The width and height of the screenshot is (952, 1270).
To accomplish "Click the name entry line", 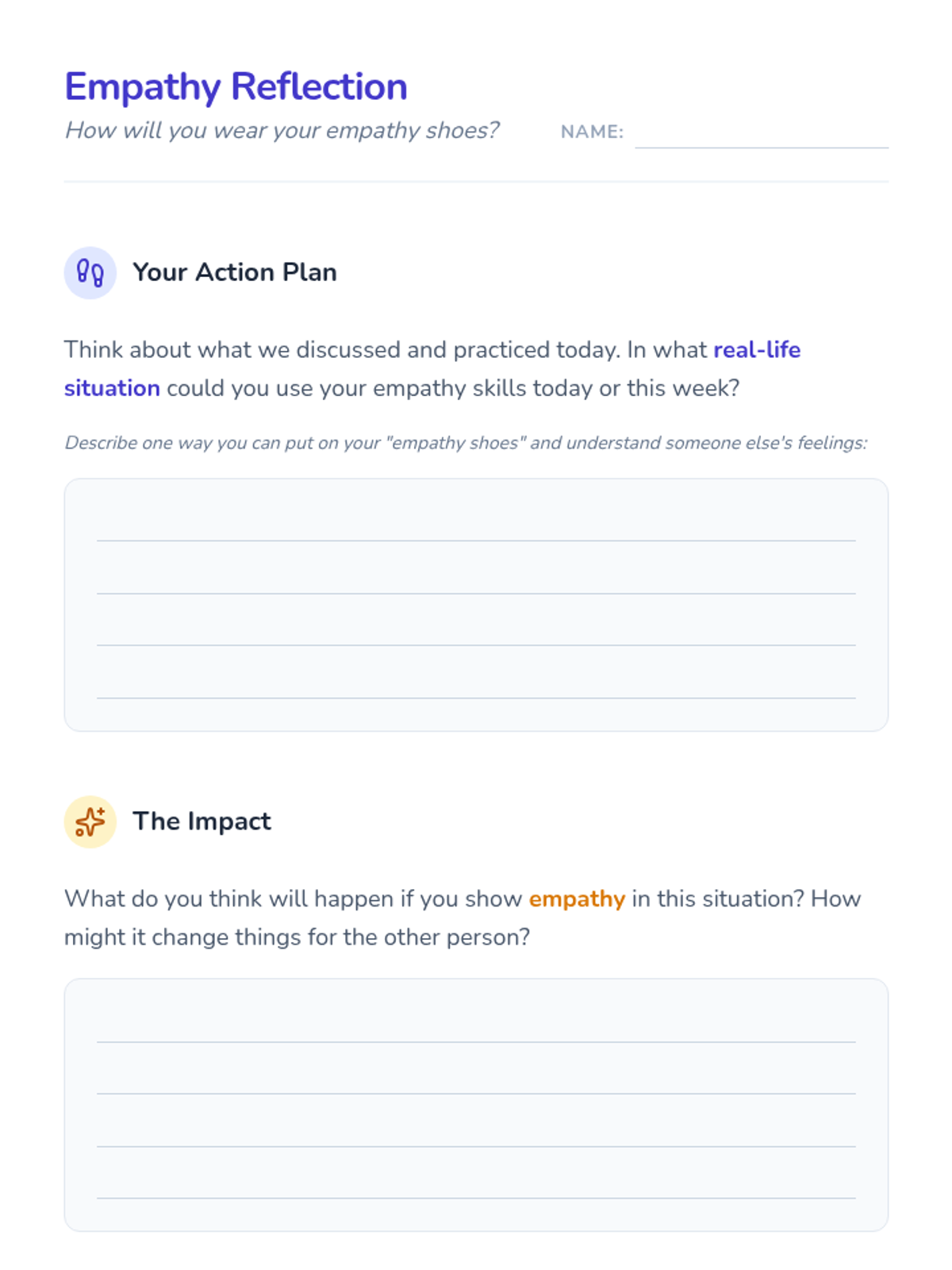I will (x=761, y=135).
